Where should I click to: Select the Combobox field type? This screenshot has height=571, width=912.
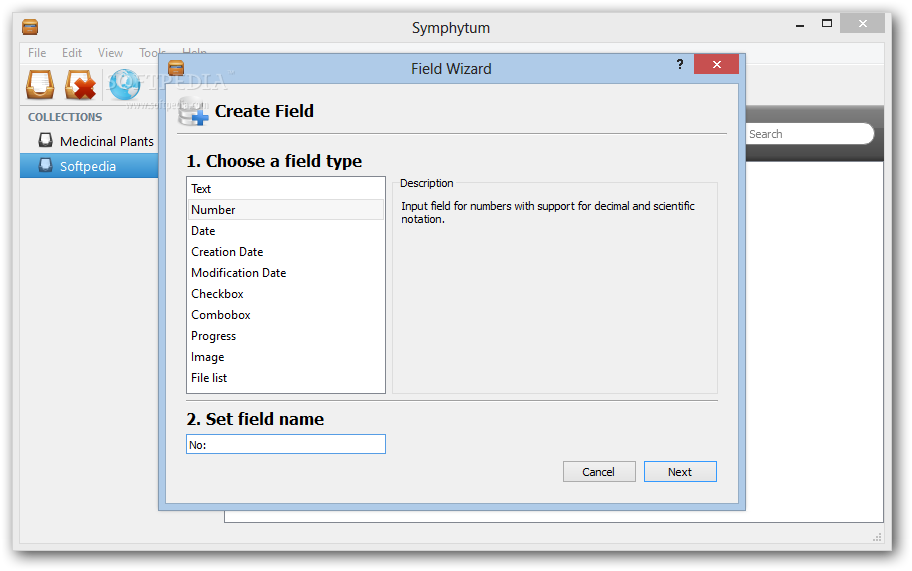coord(286,315)
